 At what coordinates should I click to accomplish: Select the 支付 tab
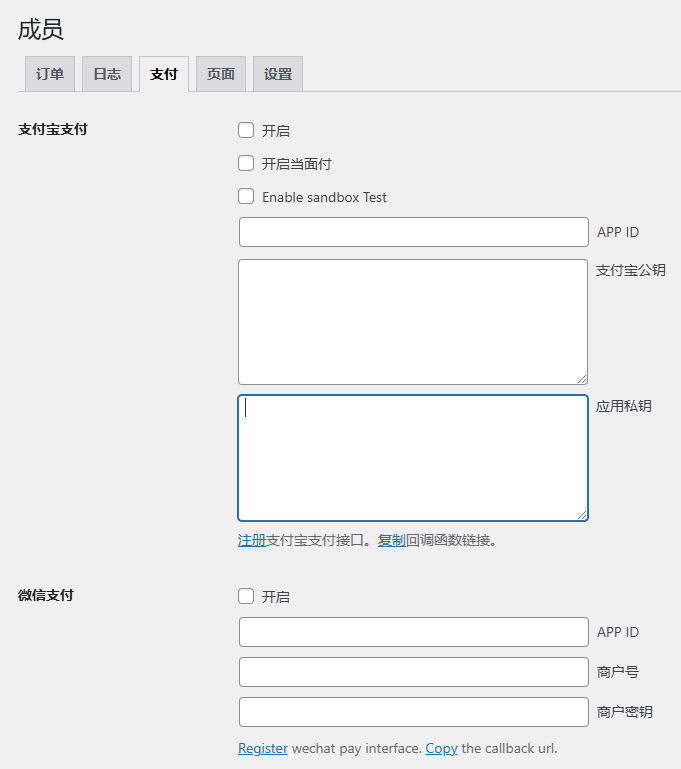point(164,74)
